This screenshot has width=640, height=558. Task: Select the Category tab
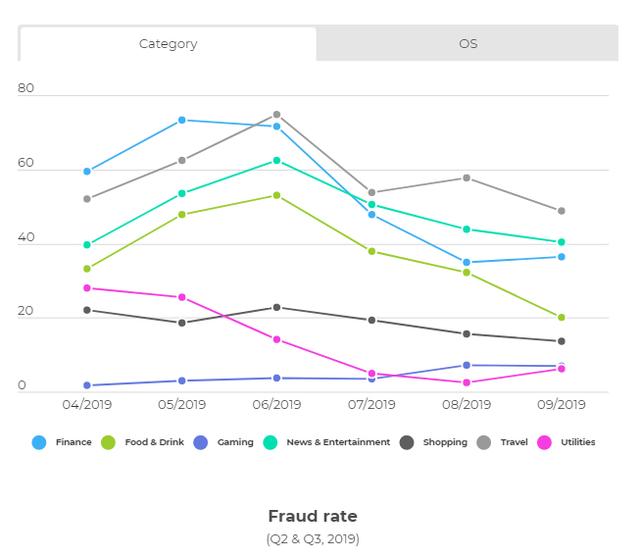click(x=168, y=44)
